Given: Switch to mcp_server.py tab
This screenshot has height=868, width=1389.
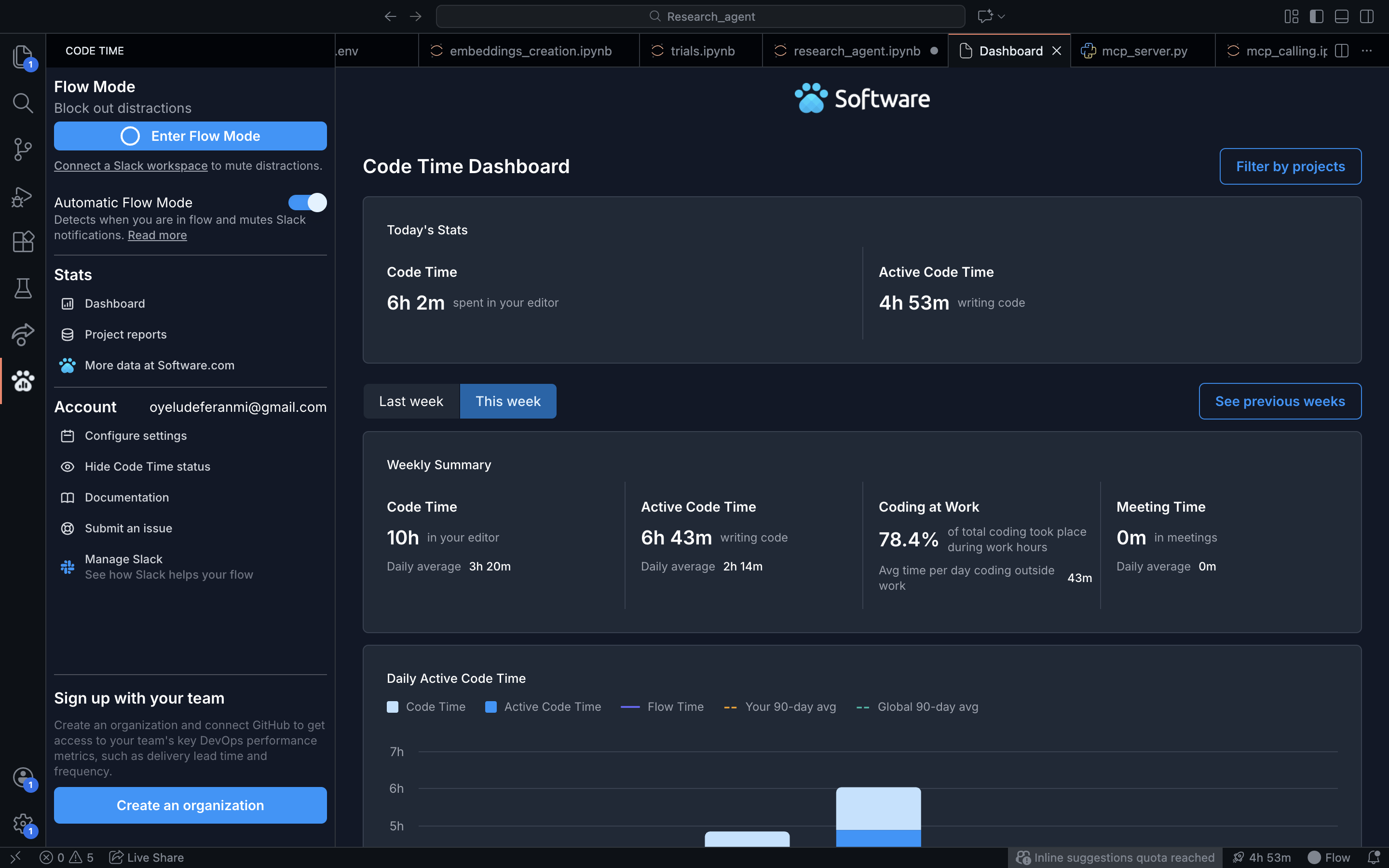Looking at the screenshot, I should [1143, 51].
